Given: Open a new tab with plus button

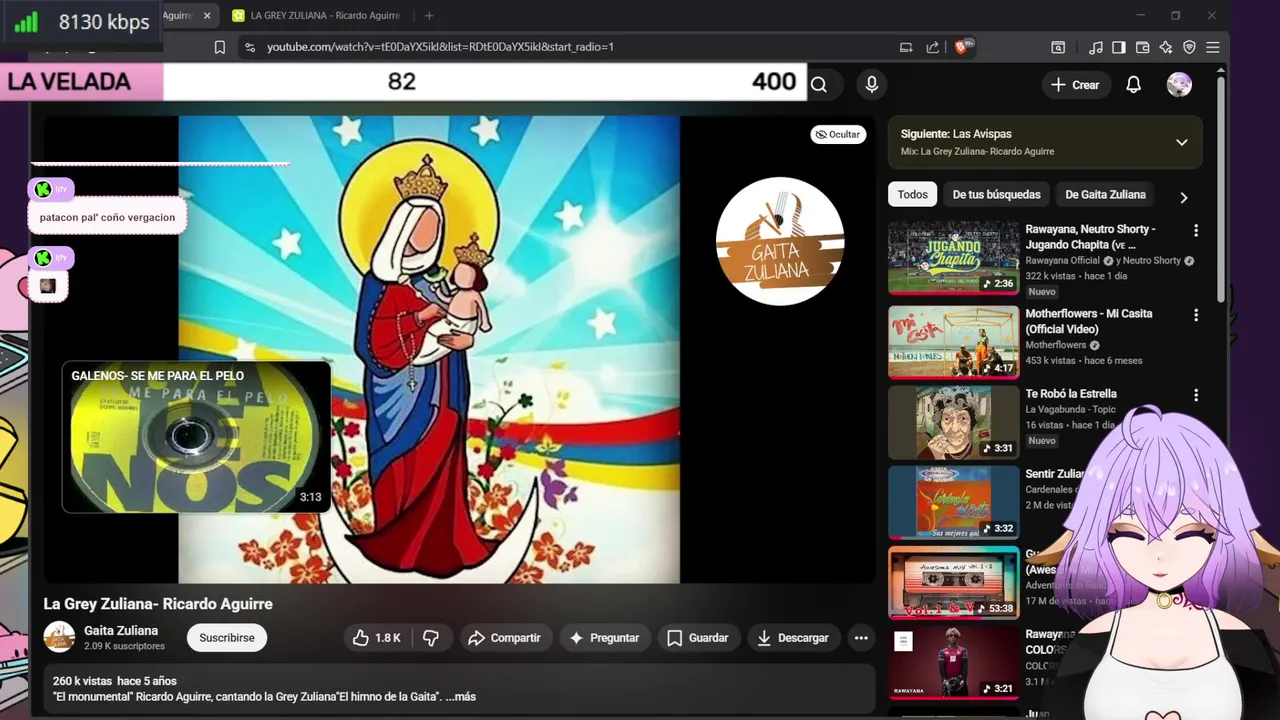Looking at the screenshot, I should point(429,15).
